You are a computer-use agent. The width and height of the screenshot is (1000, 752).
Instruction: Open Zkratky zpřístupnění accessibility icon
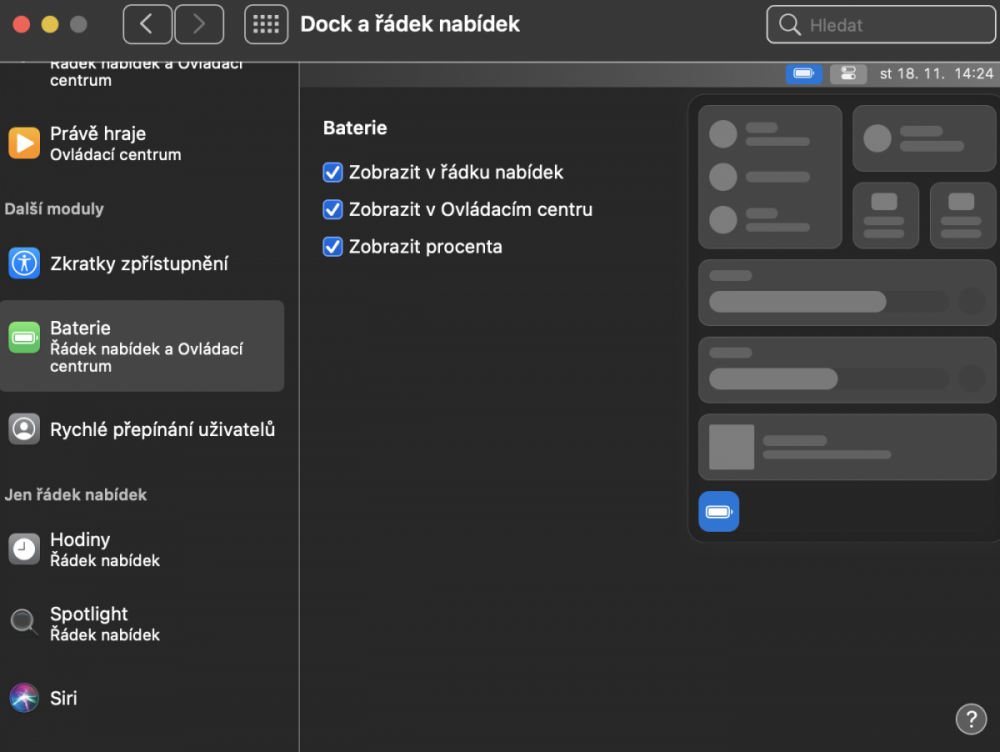click(x=24, y=263)
